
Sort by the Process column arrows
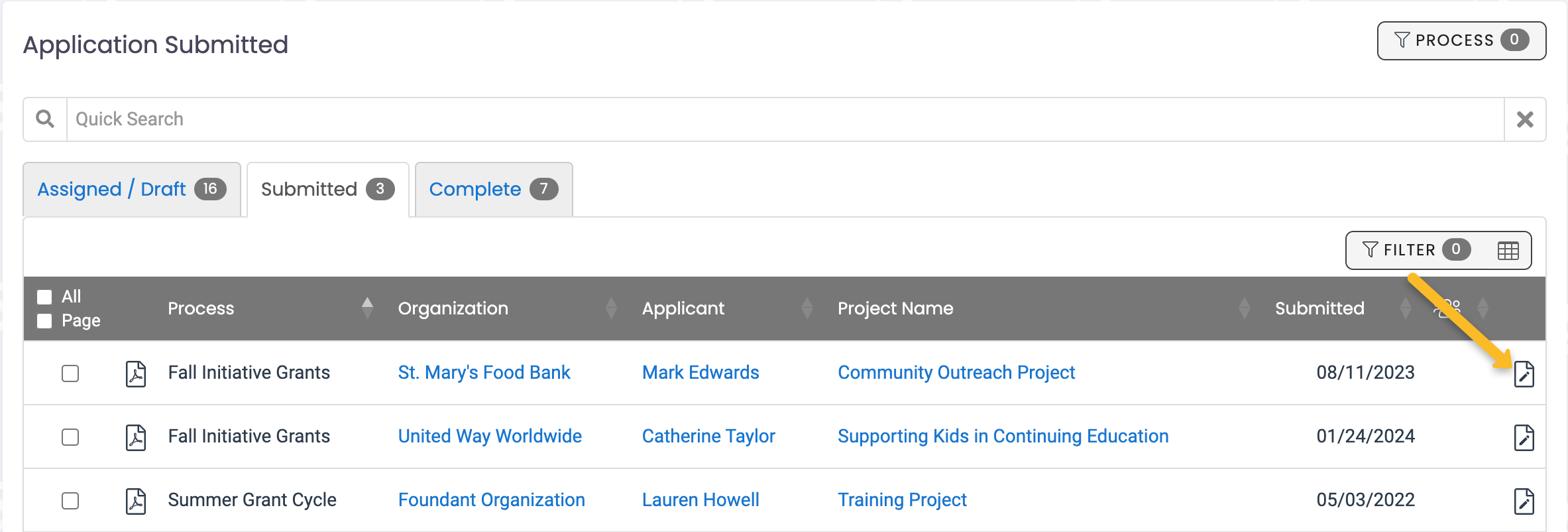[367, 308]
